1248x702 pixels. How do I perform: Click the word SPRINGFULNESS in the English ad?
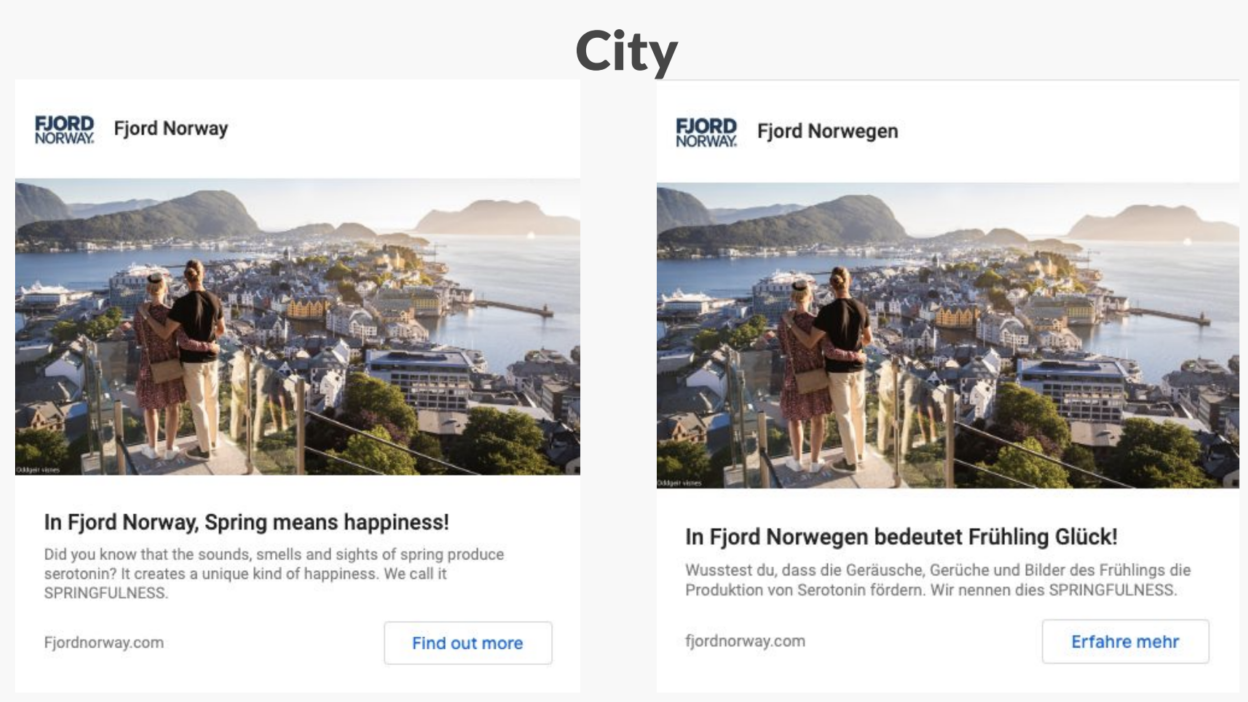tap(106, 593)
